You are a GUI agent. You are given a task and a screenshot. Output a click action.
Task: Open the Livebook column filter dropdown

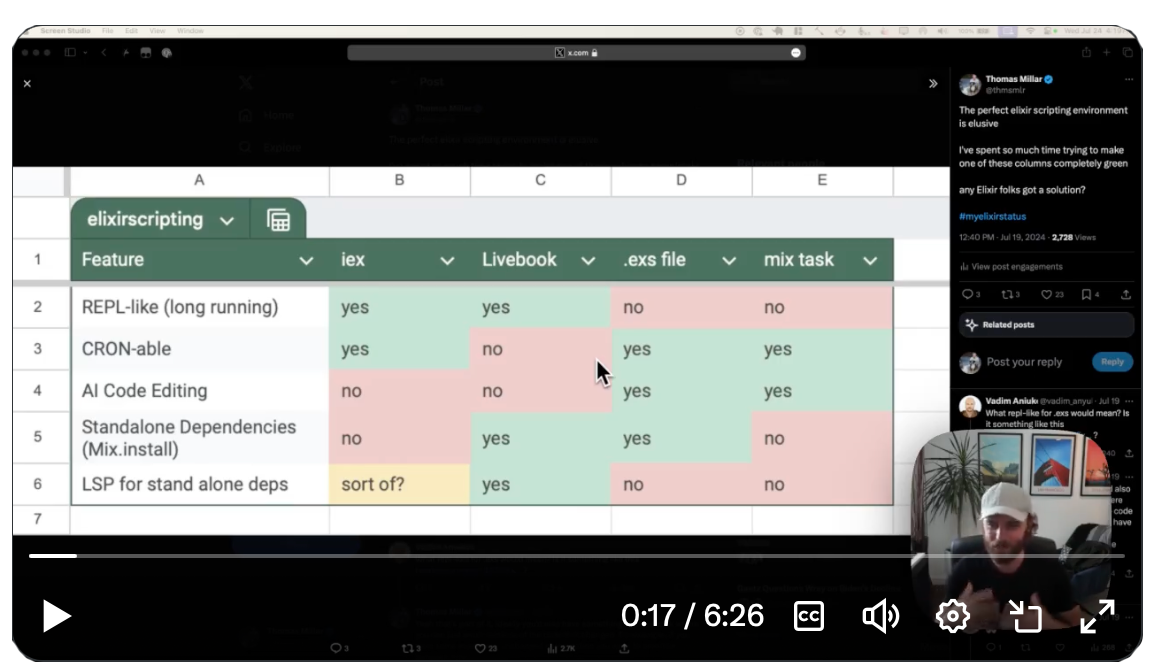click(x=588, y=260)
